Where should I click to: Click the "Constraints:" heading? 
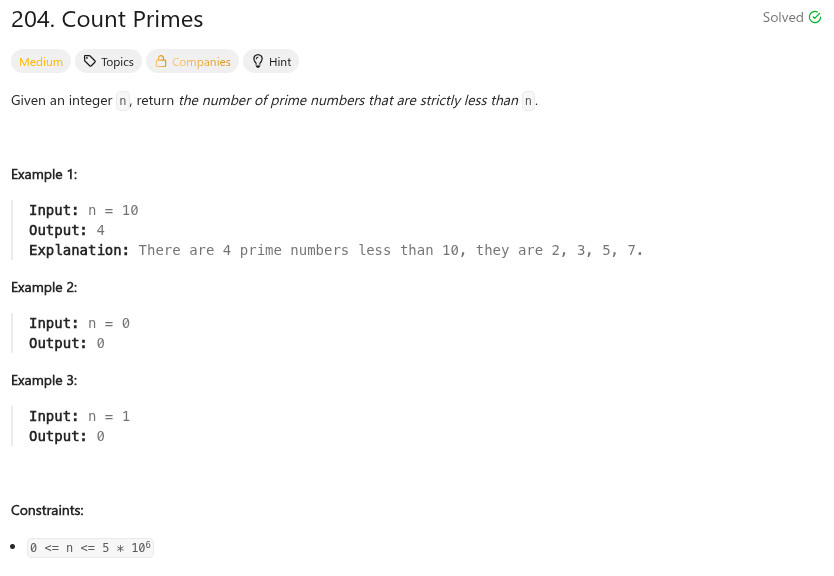pyautogui.click(x=47, y=510)
